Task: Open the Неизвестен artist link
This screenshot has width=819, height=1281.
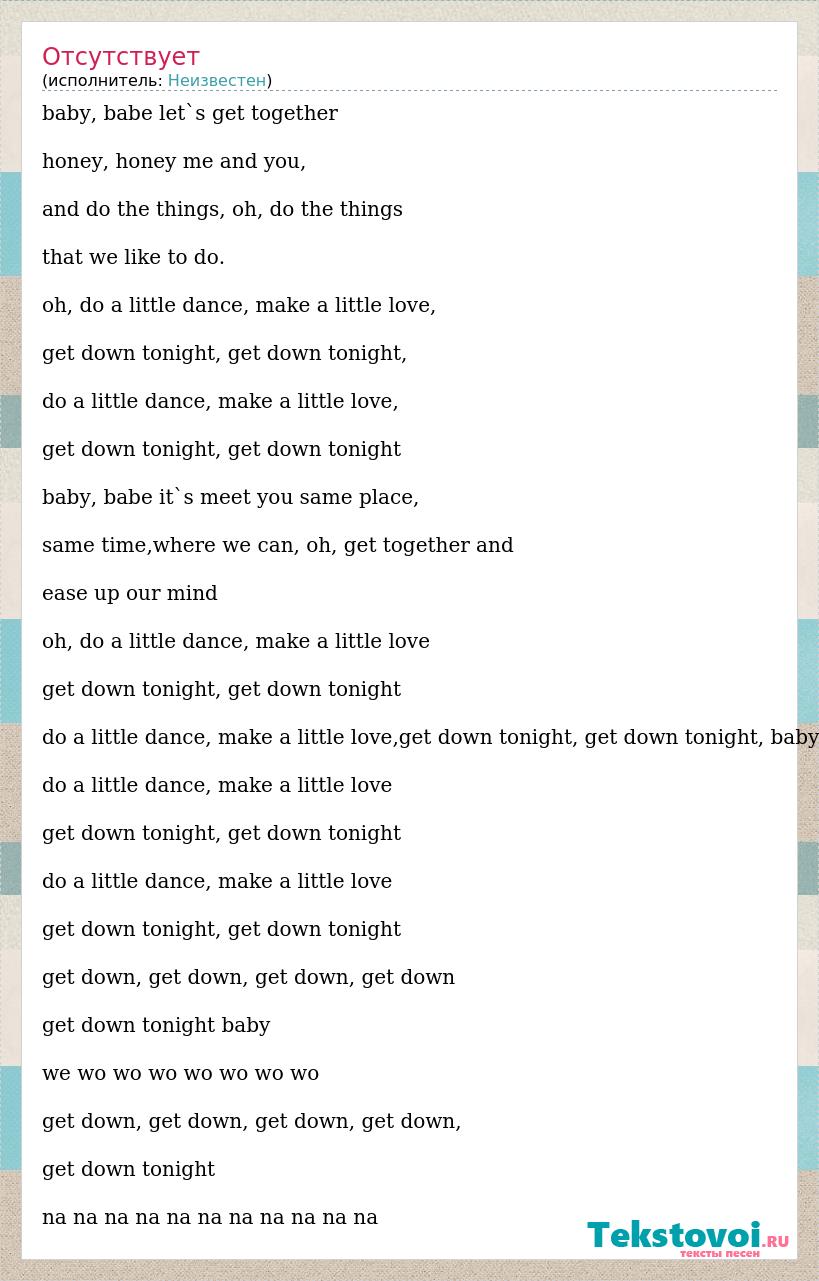Action: pyautogui.click(x=217, y=81)
